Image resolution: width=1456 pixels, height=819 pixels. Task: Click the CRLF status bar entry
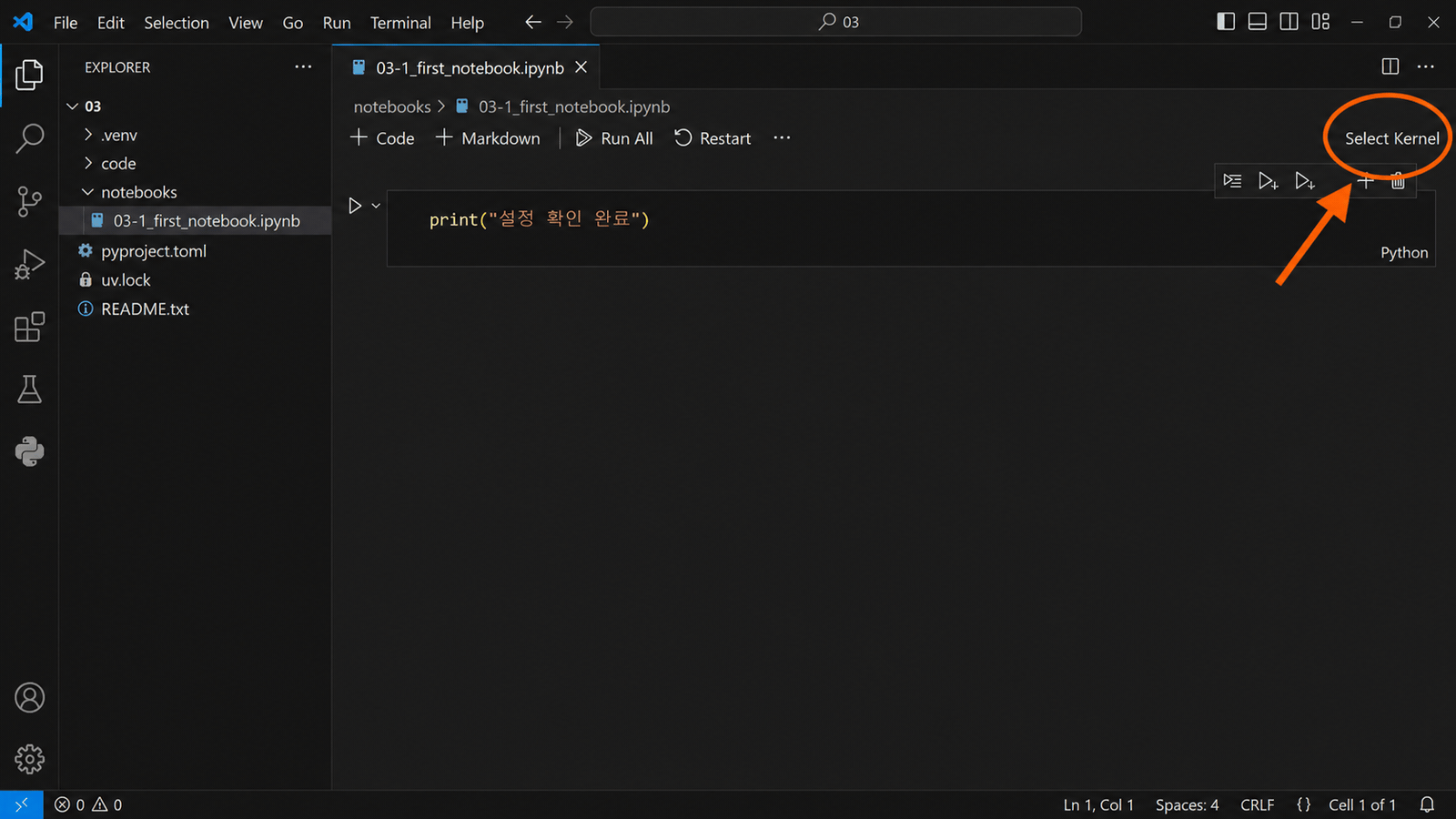(x=1257, y=804)
